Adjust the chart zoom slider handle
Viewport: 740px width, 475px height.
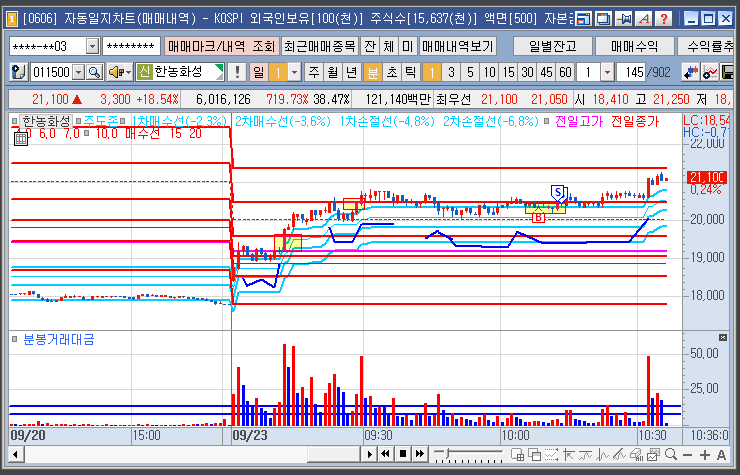(x=447, y=454)
